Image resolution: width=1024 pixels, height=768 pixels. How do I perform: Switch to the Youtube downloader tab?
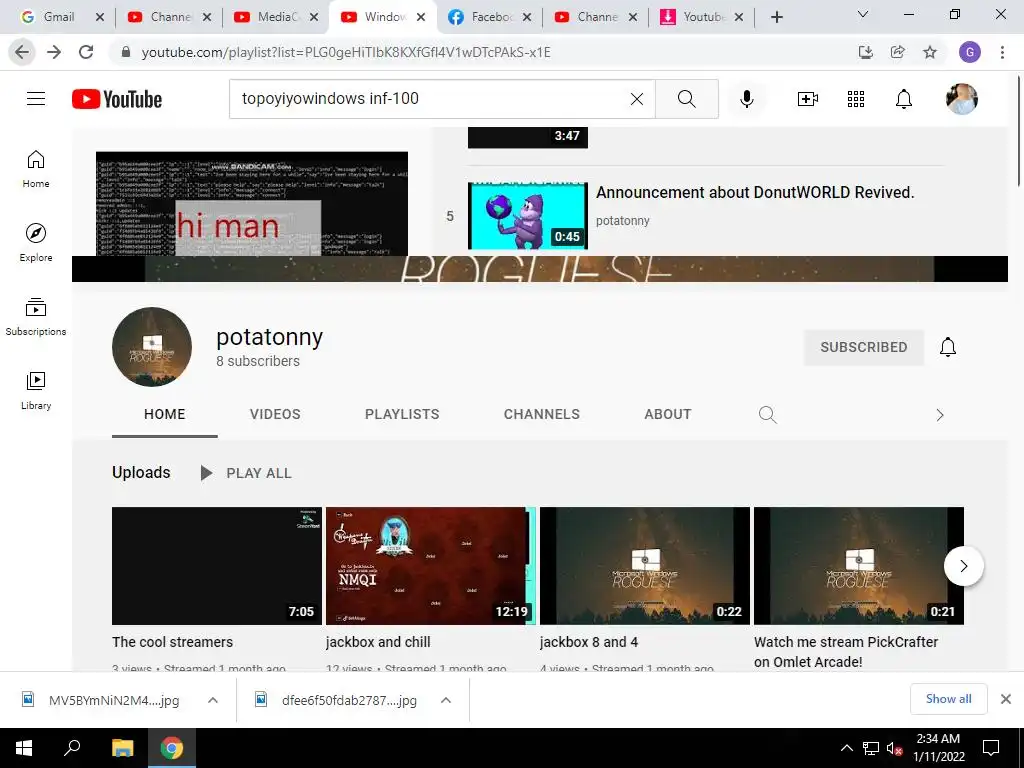point(702,17)
